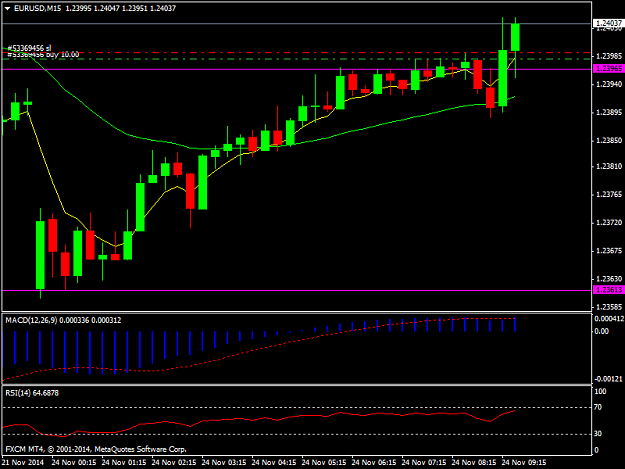Click the RSI level 70 label
Image resolution: width=625 pixels, height=469 pixels.
(597, 407)
